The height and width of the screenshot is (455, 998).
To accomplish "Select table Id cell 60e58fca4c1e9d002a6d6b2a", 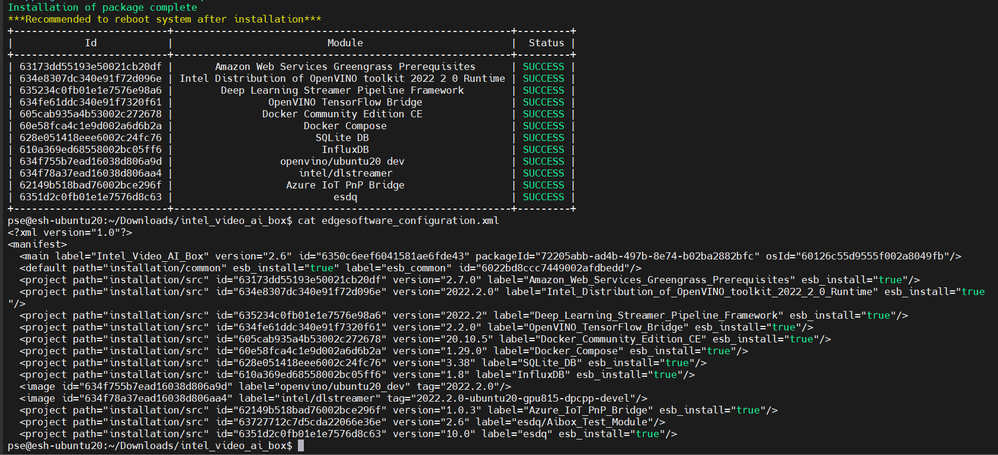I will pos(90,126).
